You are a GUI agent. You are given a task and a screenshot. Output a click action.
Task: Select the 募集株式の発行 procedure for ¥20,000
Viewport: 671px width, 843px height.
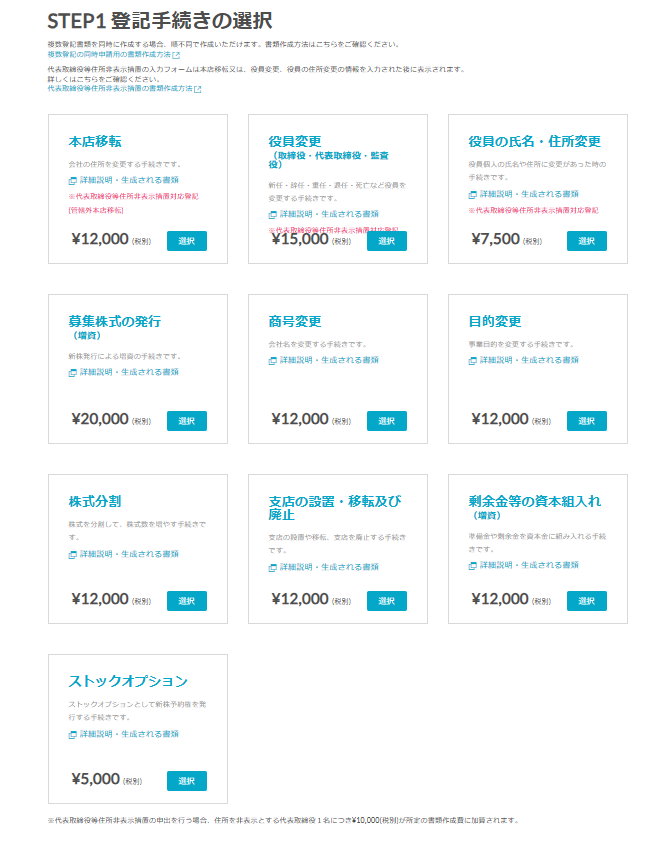click(x=187, y=421)
